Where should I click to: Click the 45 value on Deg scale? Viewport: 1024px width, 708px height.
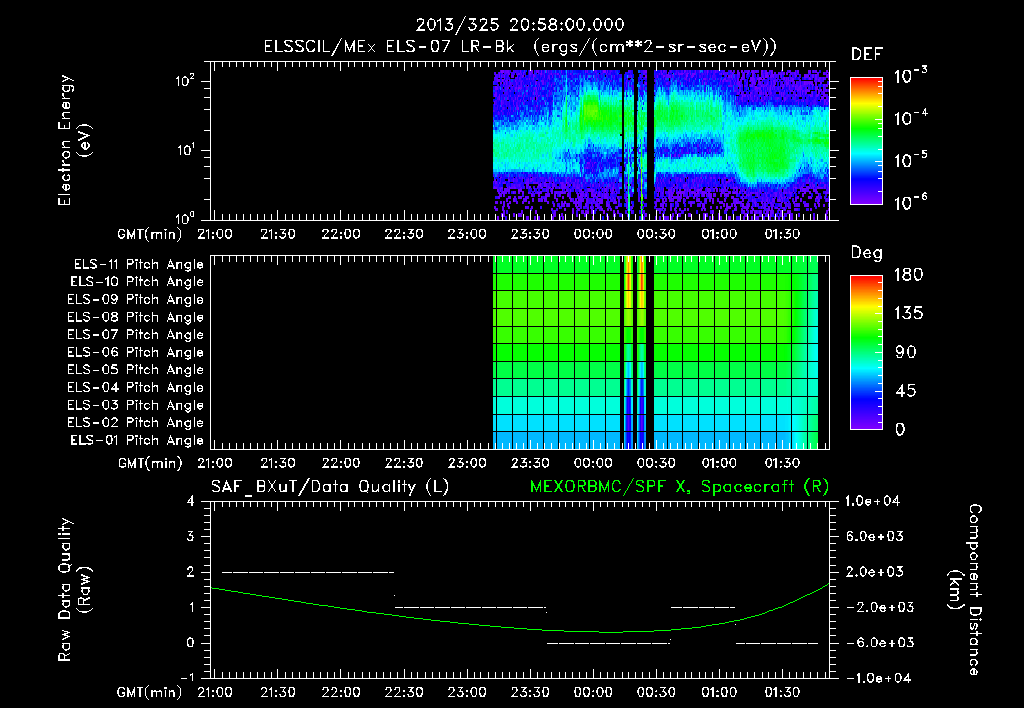[905, 391]
